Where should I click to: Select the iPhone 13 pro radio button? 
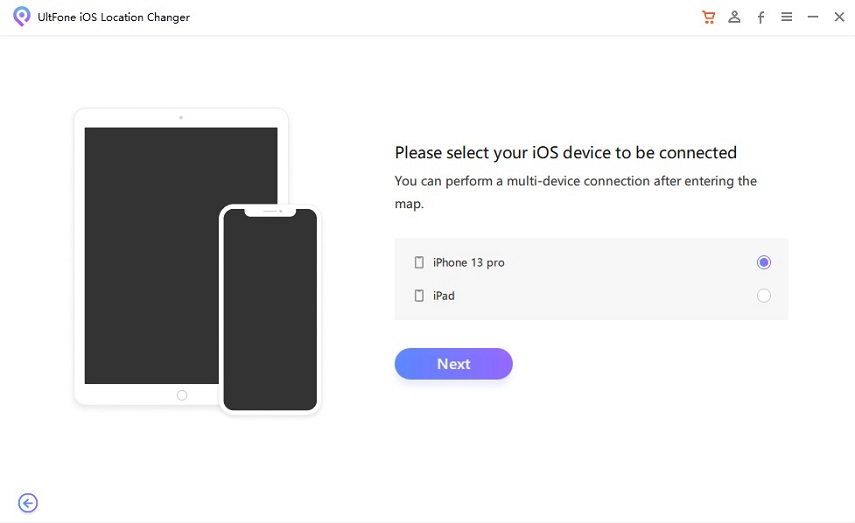(764, 262)
